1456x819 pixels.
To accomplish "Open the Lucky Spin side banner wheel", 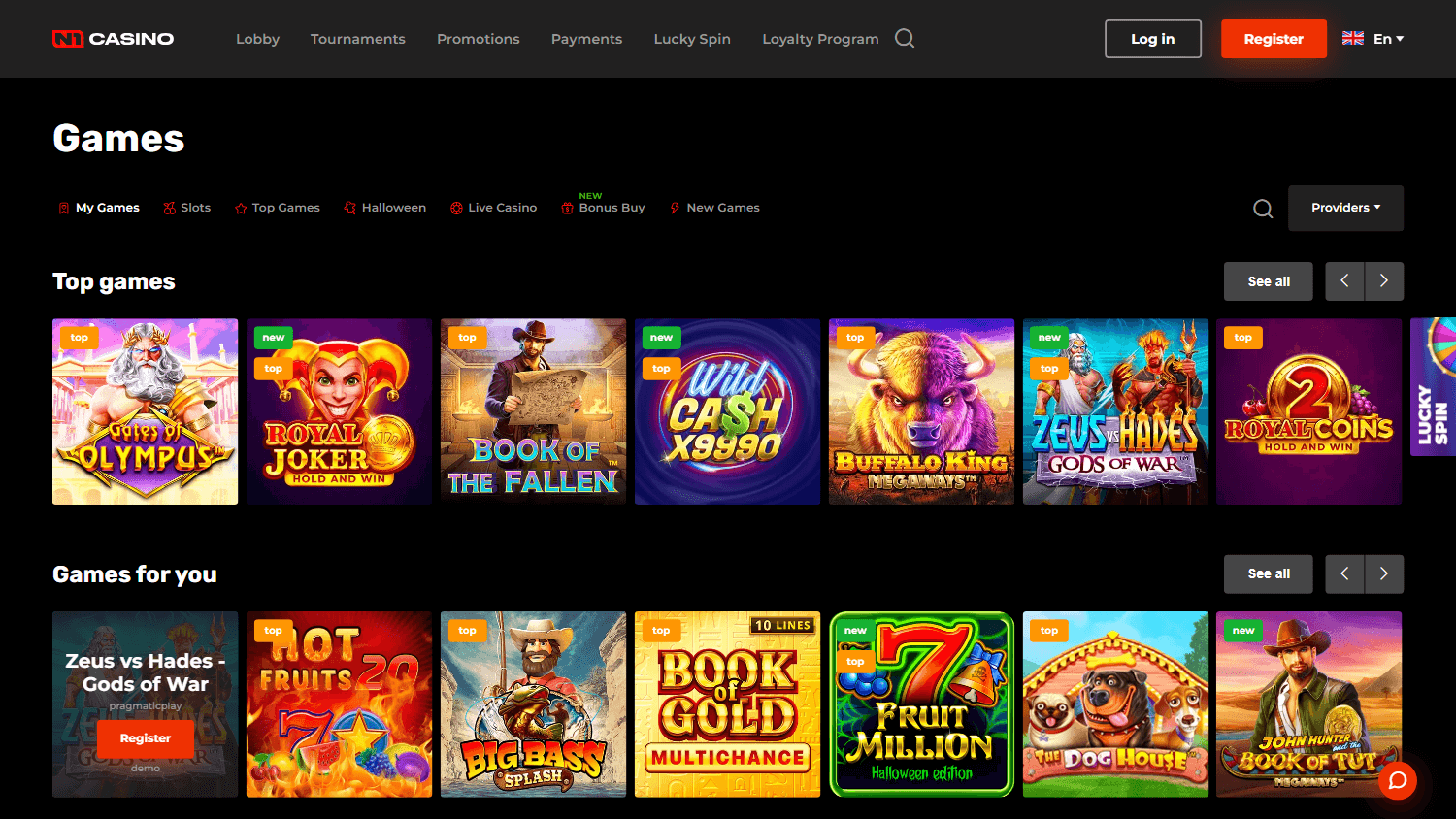I will [x=1434, y=411].
